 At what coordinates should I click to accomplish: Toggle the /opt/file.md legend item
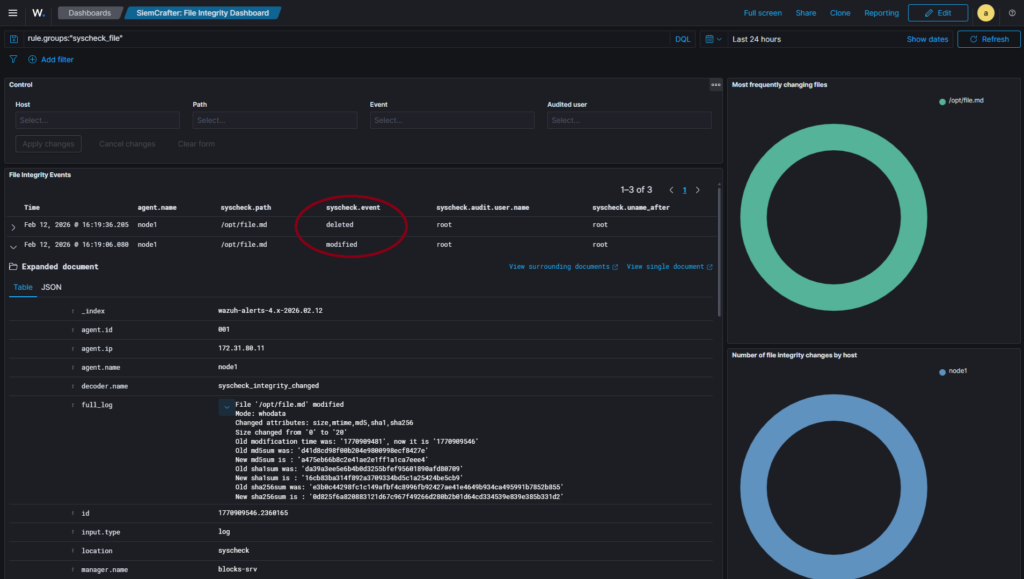click(x=965, y=101)
